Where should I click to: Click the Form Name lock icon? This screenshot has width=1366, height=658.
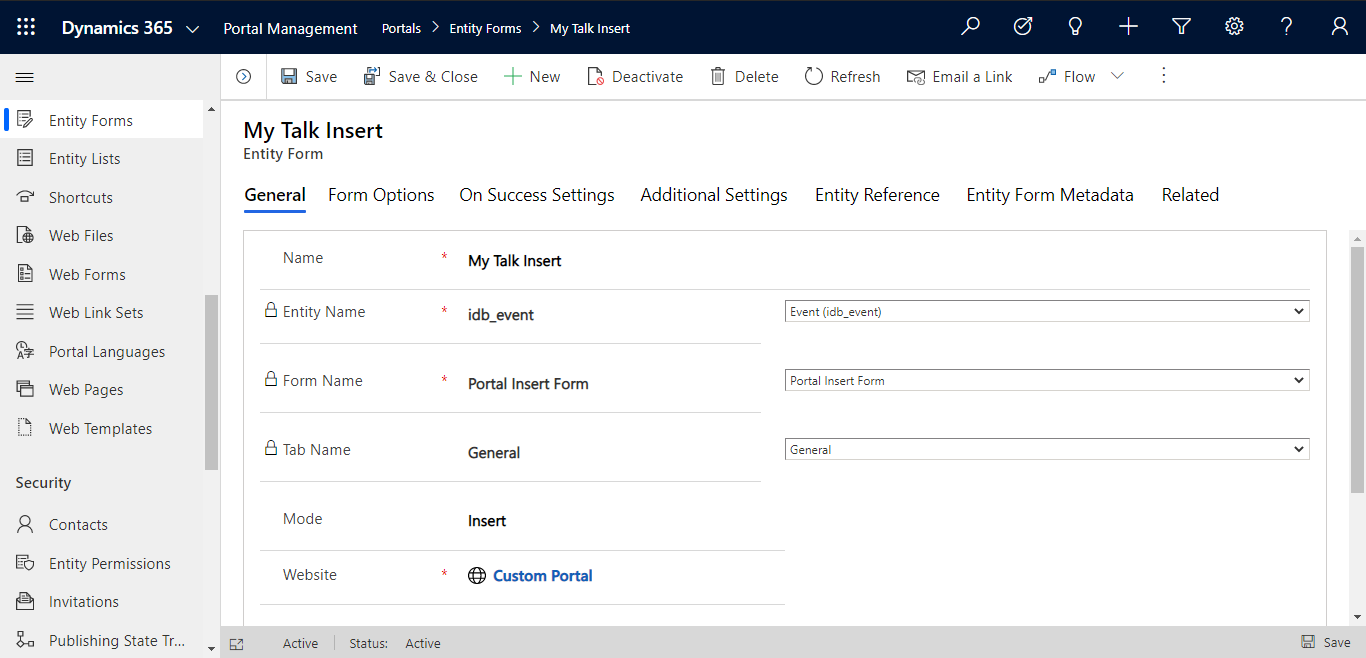coord(270,380)
